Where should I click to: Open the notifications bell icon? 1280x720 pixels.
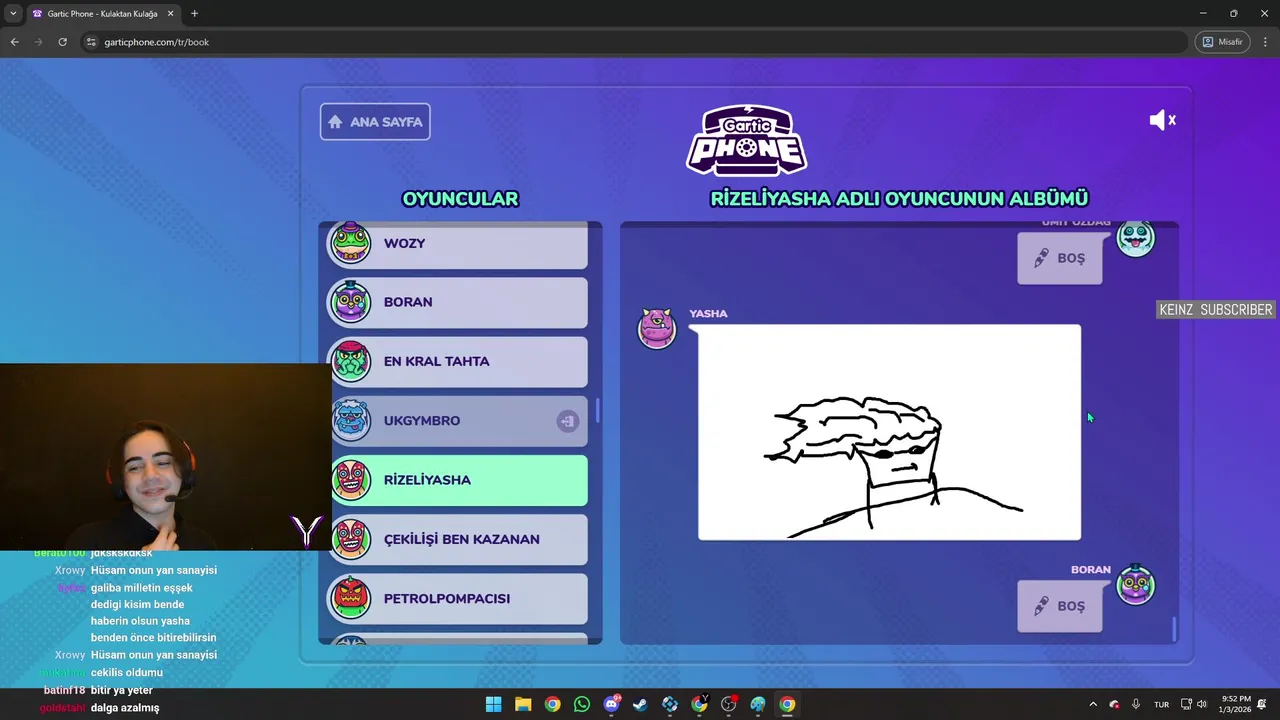click(1264, 704)
